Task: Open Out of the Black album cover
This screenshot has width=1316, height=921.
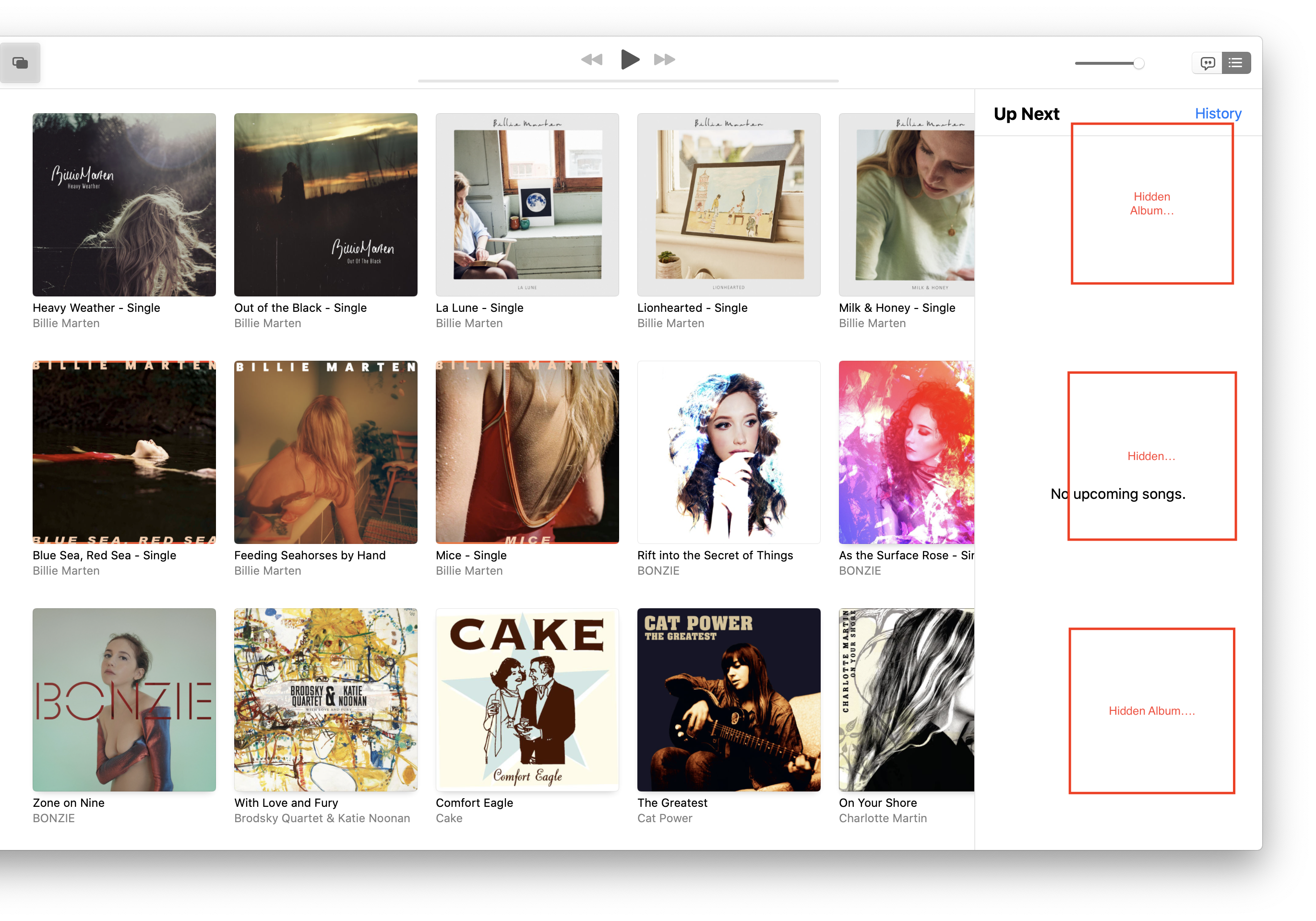Action: pos(325,204)
